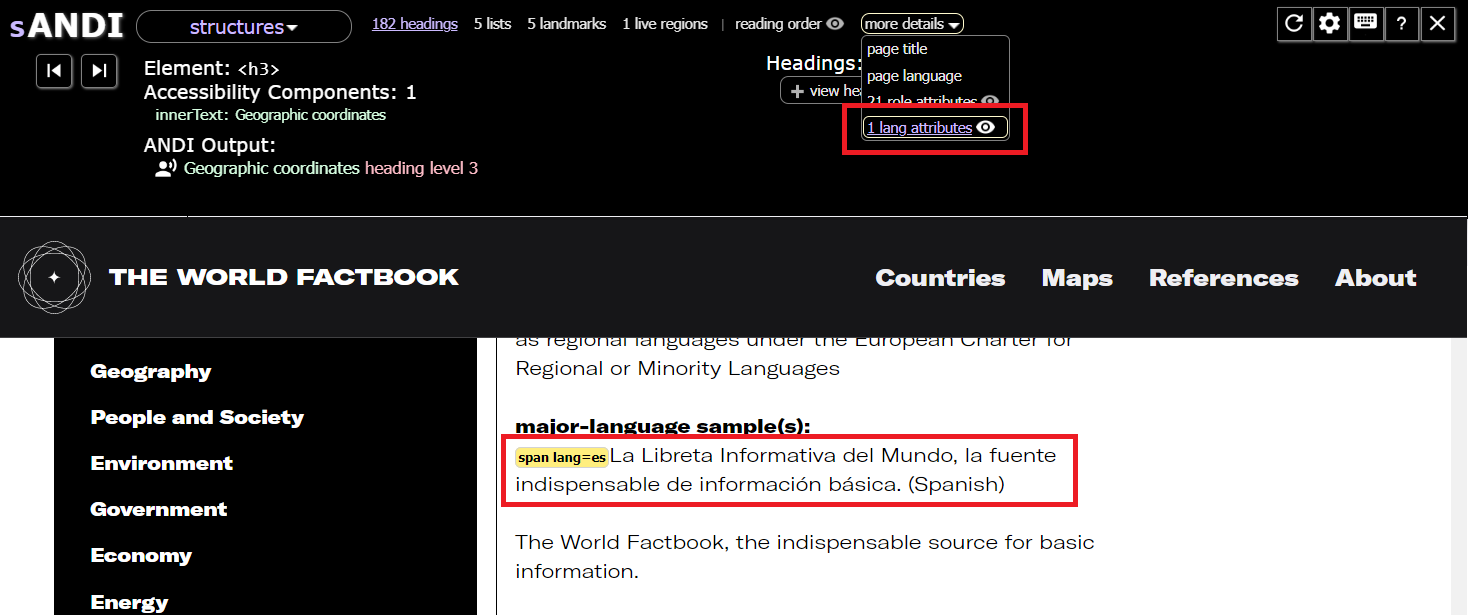This screenshot has height=615, width=1468.
Task: View ANDI keyboard shortcuts
Action: point(1366,24)
